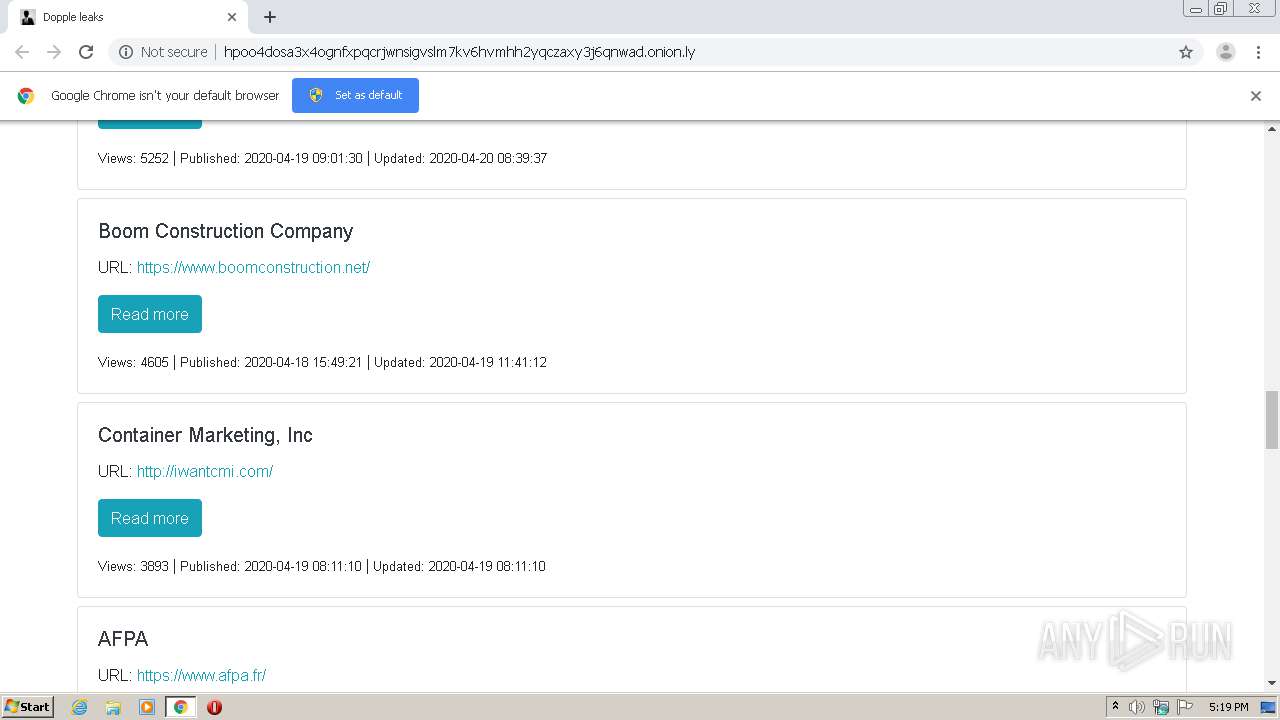Screen dimensions: 1280x720
Task: Click the vertical scrollbar thumb
Action: pyautogui.click(x=1272, y=420)
